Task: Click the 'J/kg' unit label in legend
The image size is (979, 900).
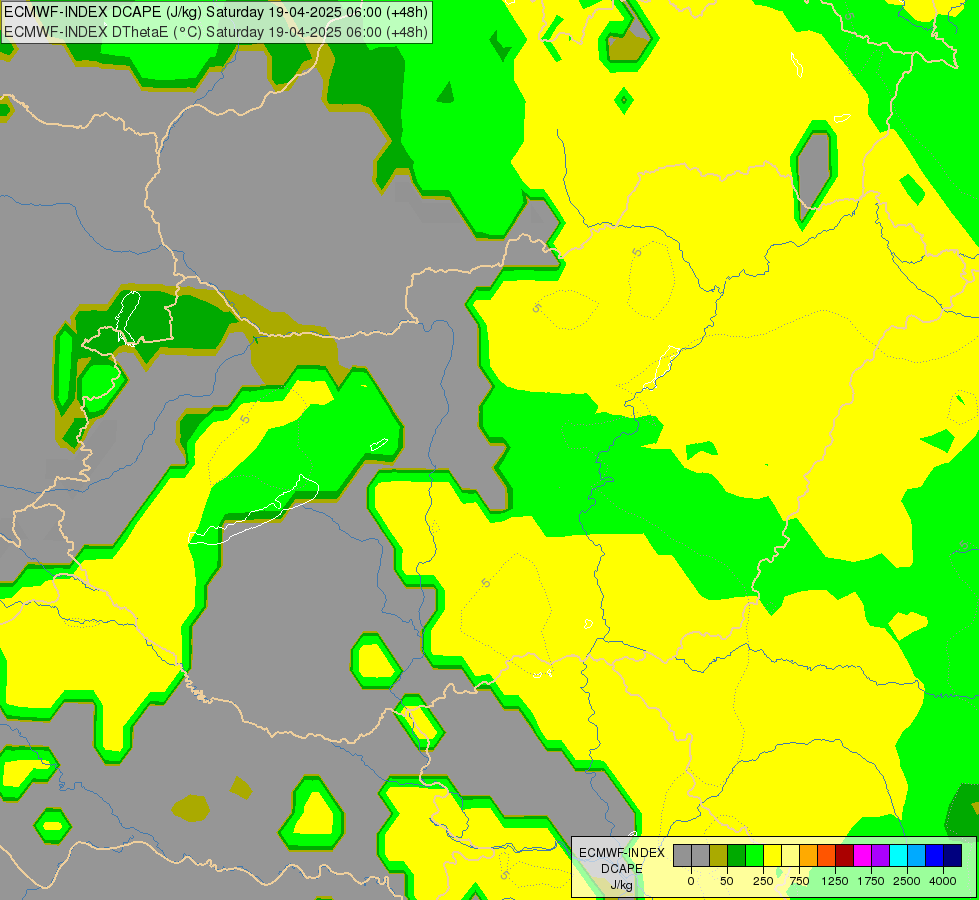Action: tap(622, 885)
